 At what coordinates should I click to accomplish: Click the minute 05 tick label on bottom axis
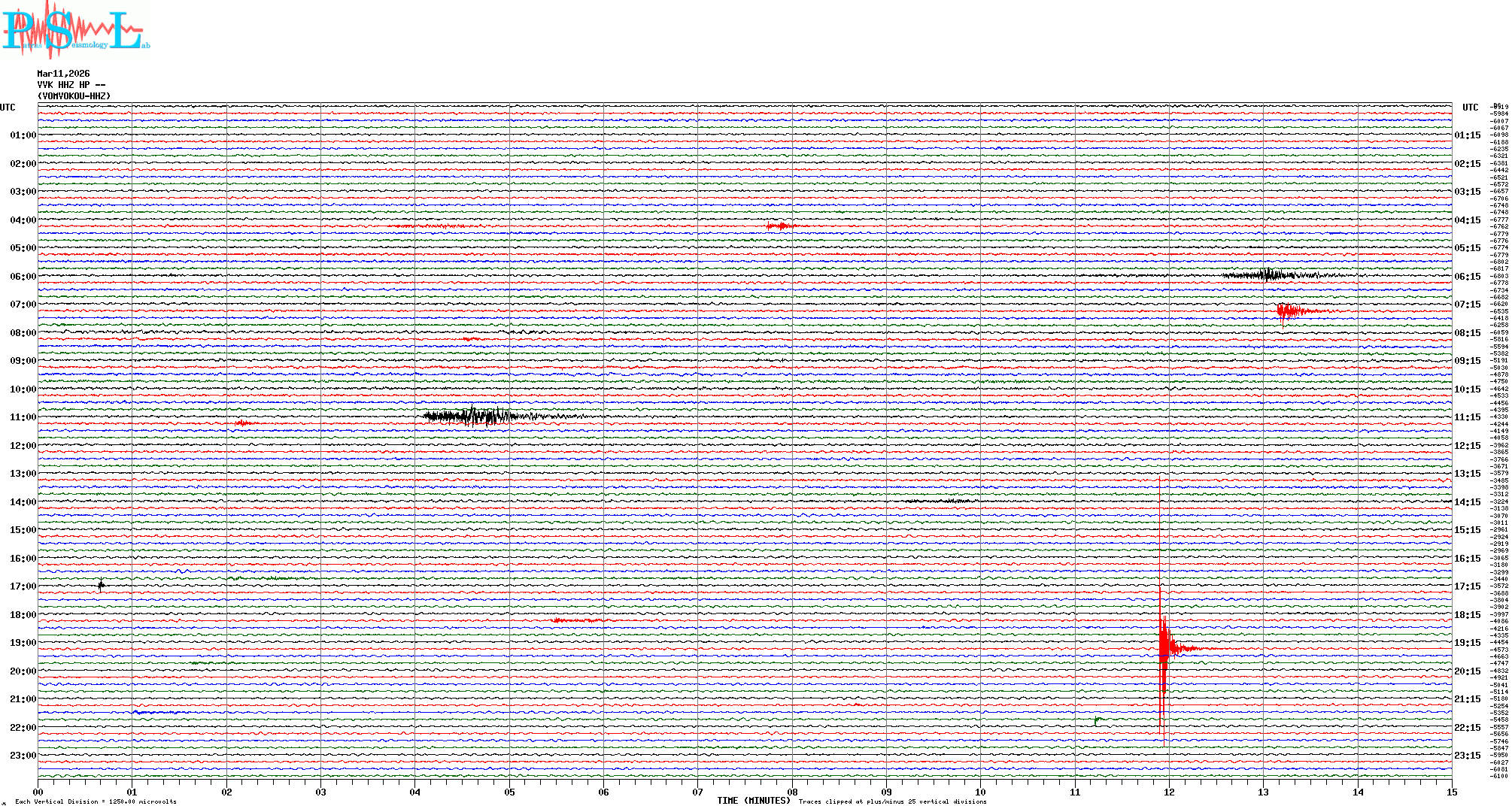pyautogui.click(x=509, y=792)
